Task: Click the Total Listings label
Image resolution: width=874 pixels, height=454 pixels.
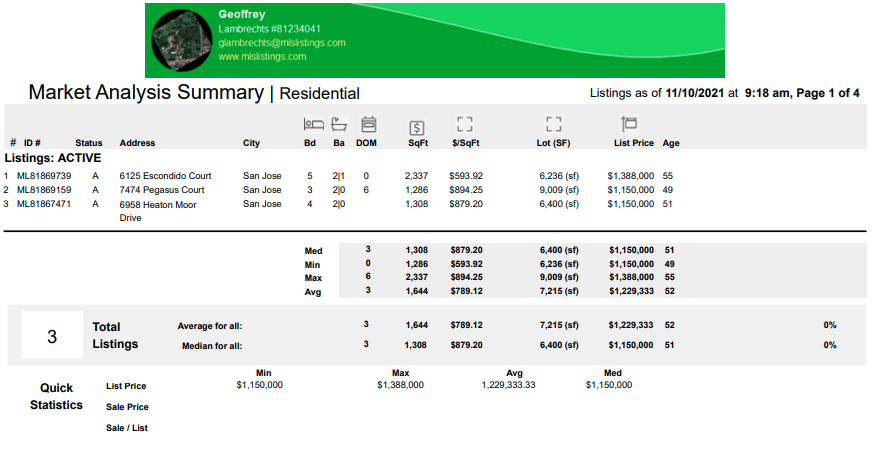Action: (x=115, y=335)
